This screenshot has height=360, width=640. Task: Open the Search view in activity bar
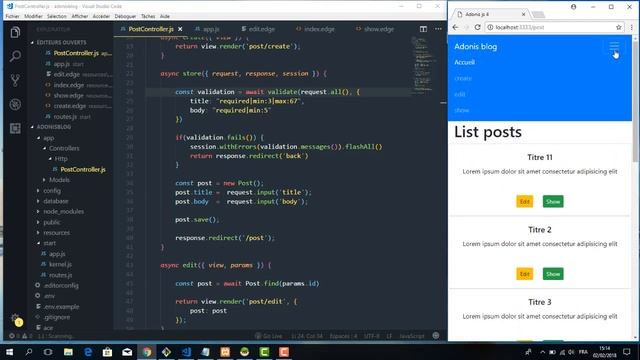pyautogui.click(x=15, y=56)
